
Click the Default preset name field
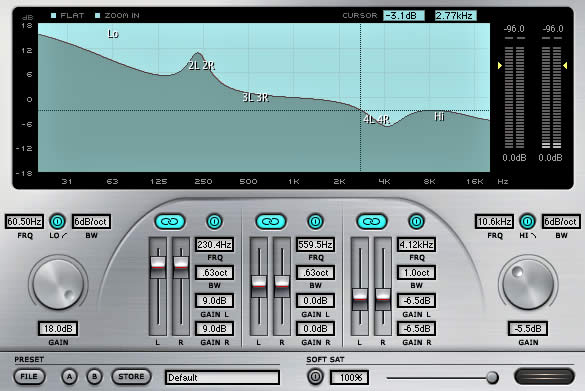222,378
